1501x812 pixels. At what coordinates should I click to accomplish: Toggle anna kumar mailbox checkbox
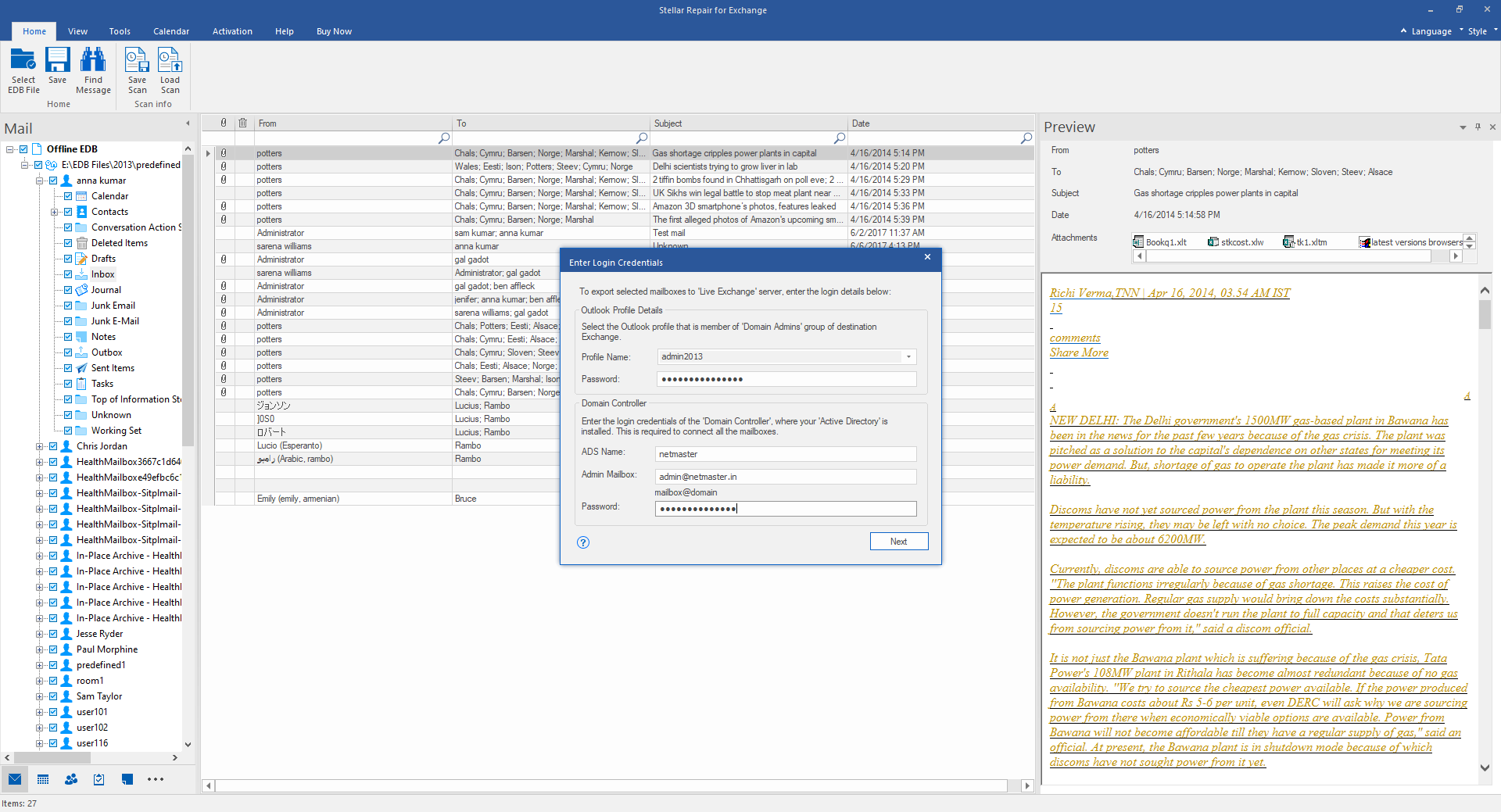click(x=53, y=181)
